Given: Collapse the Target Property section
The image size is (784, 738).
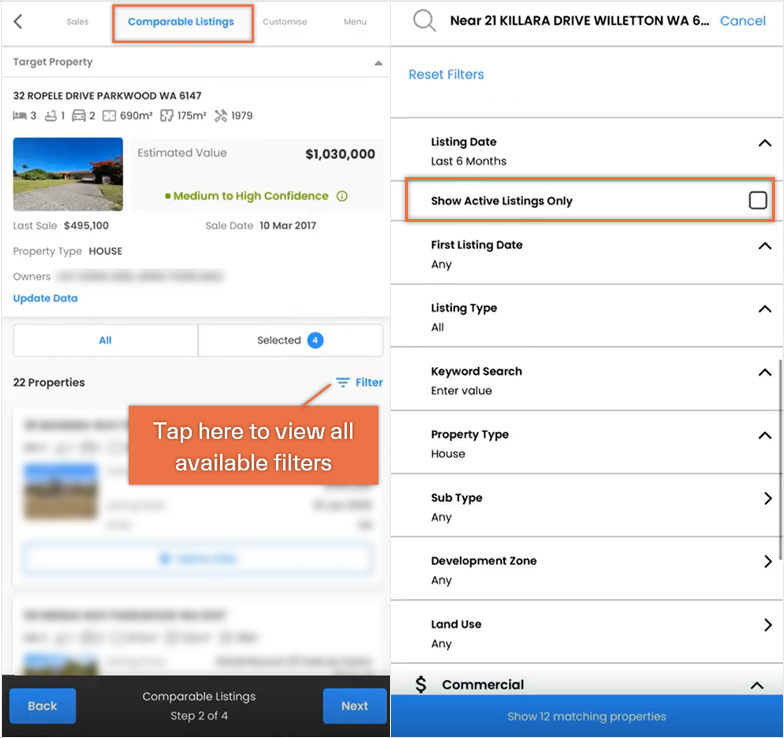Looking at the screenshot, I should (378, 63).
